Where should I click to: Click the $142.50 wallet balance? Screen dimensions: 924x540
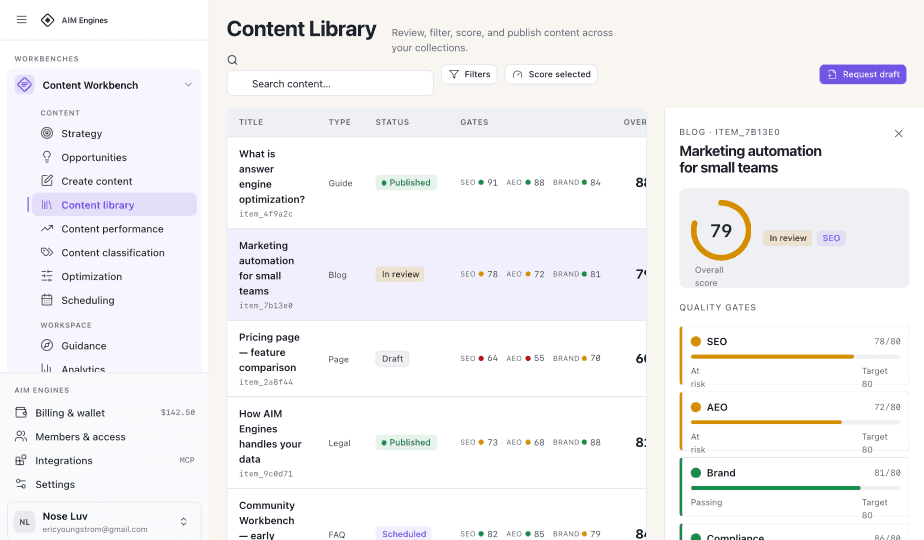tap(177, 413)
